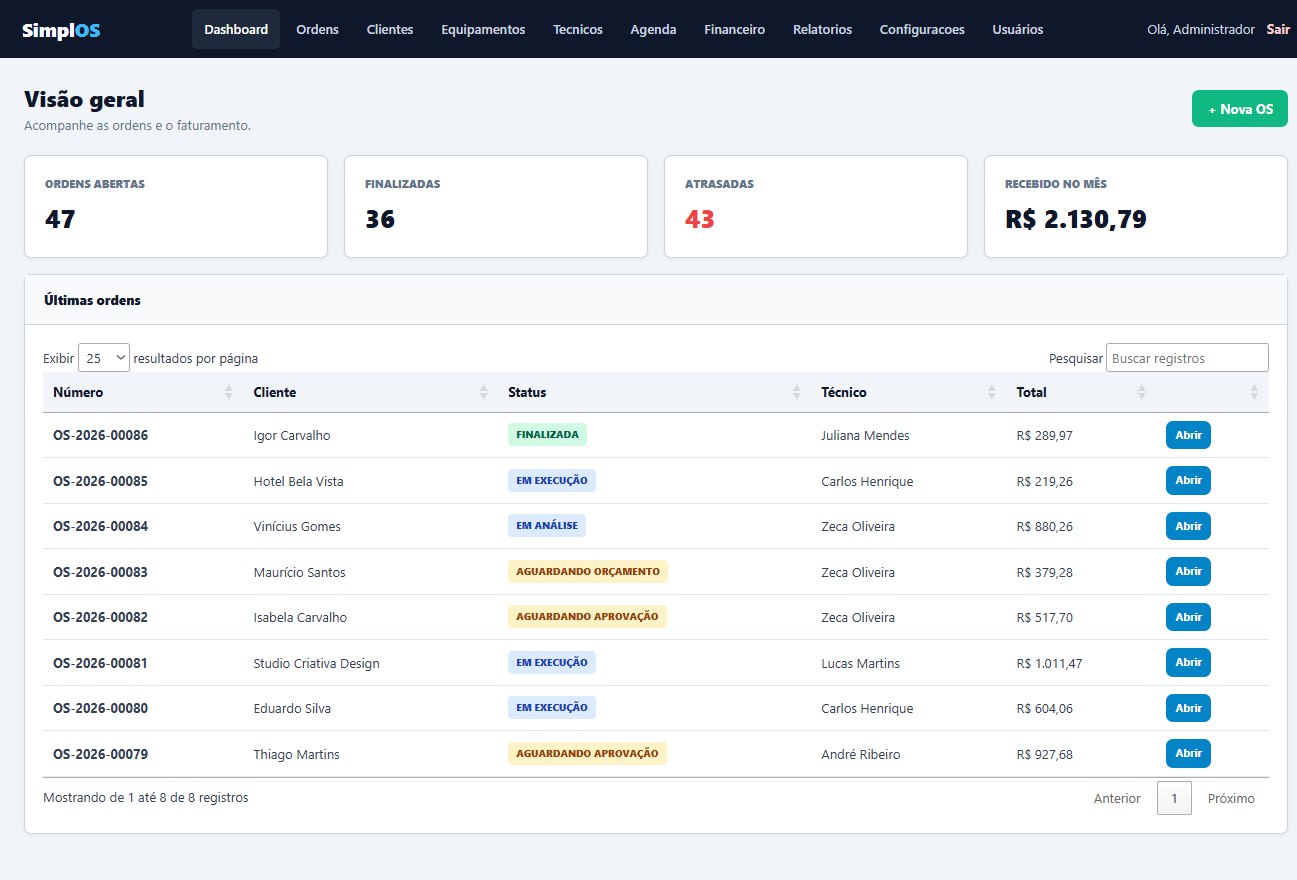Image resolution: width=1297 pixels, height=880 pixels.
Task: Open the Dashboard menu item
Action: click(236, 29)
